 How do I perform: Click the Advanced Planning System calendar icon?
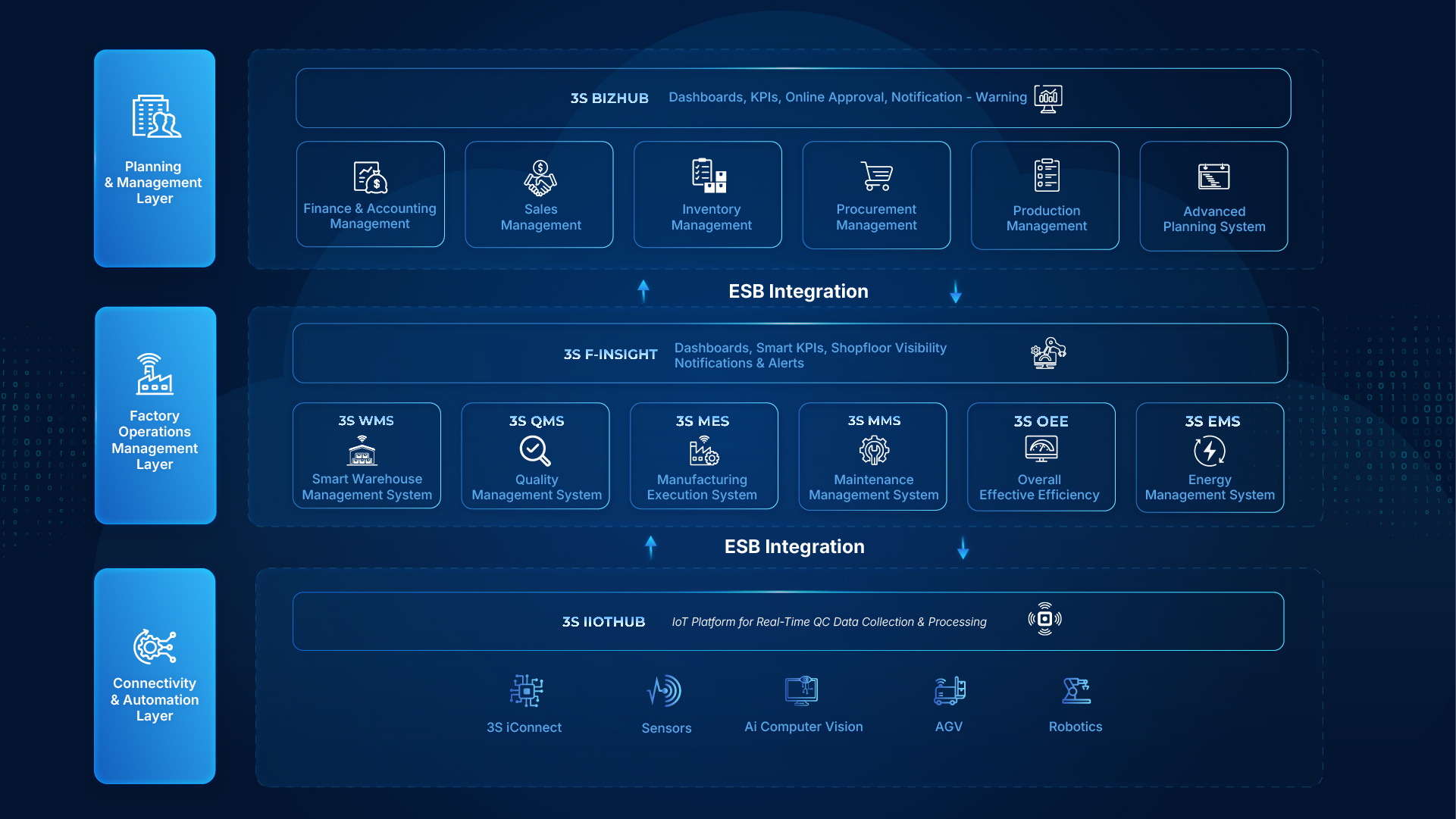[x=1213, y=177]
